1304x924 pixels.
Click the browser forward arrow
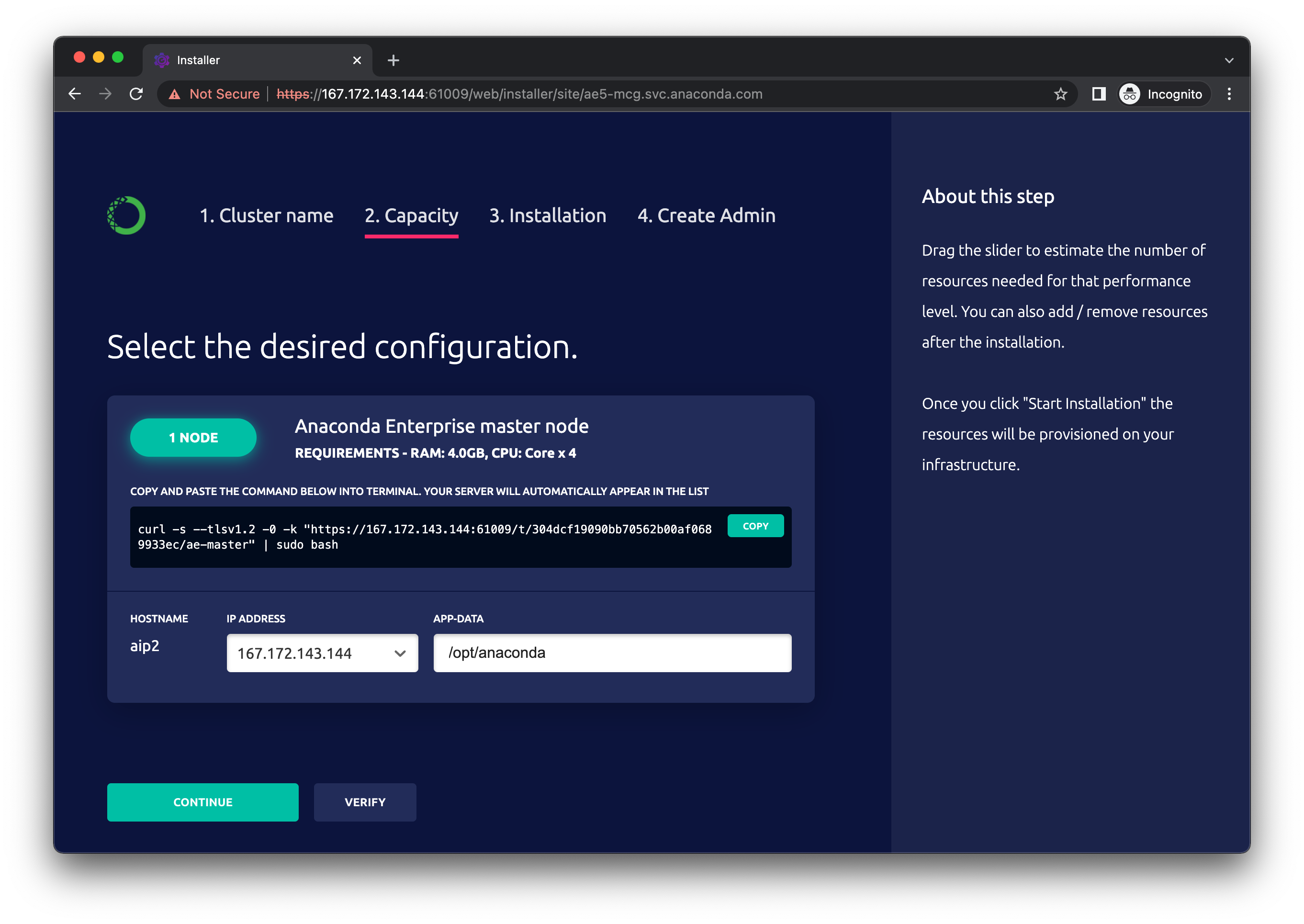pos(105,94)
